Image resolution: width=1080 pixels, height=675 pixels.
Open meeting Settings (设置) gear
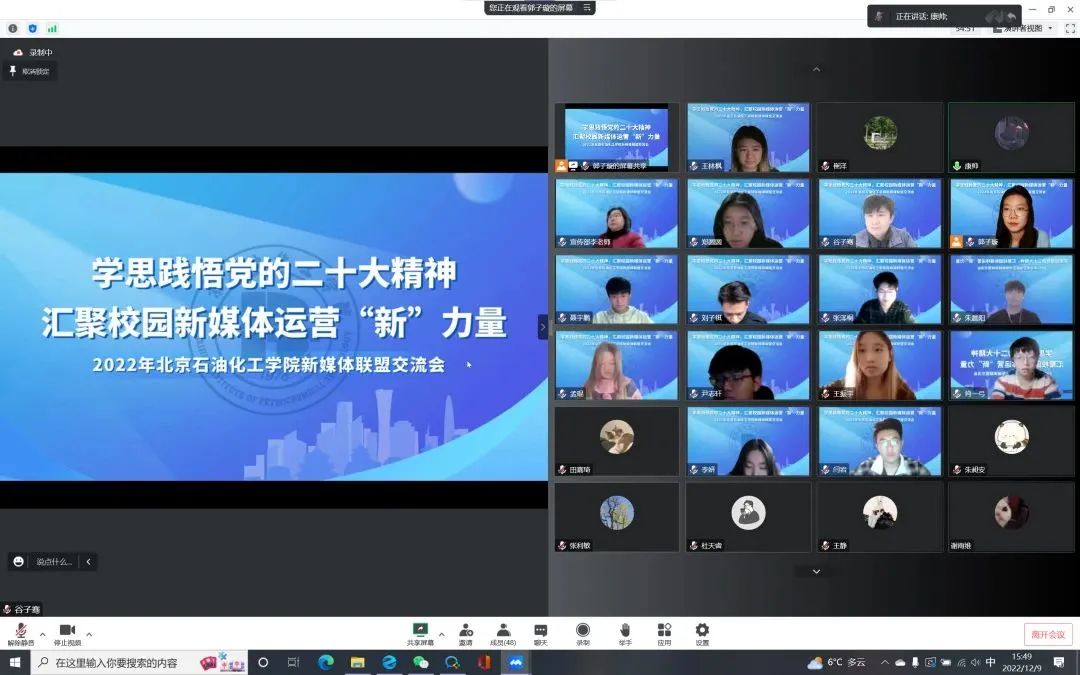click(x=702, y=633)
